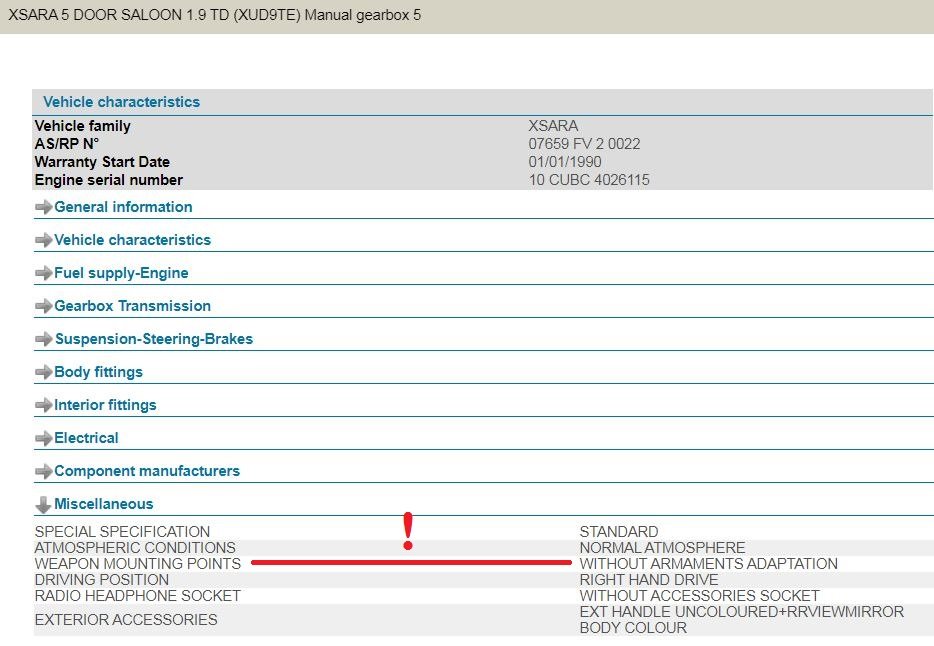Open Electrical section link
This screenshot has height=646, width=934.
[x=86, y=438]
